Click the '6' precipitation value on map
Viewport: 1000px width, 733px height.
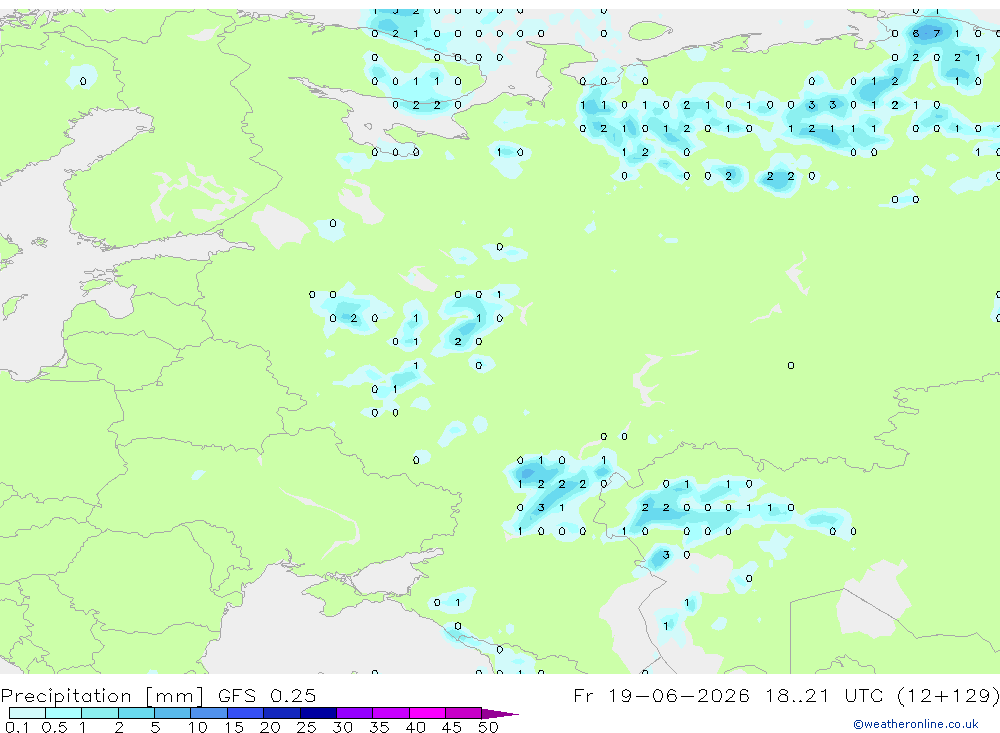coord(916,33)
